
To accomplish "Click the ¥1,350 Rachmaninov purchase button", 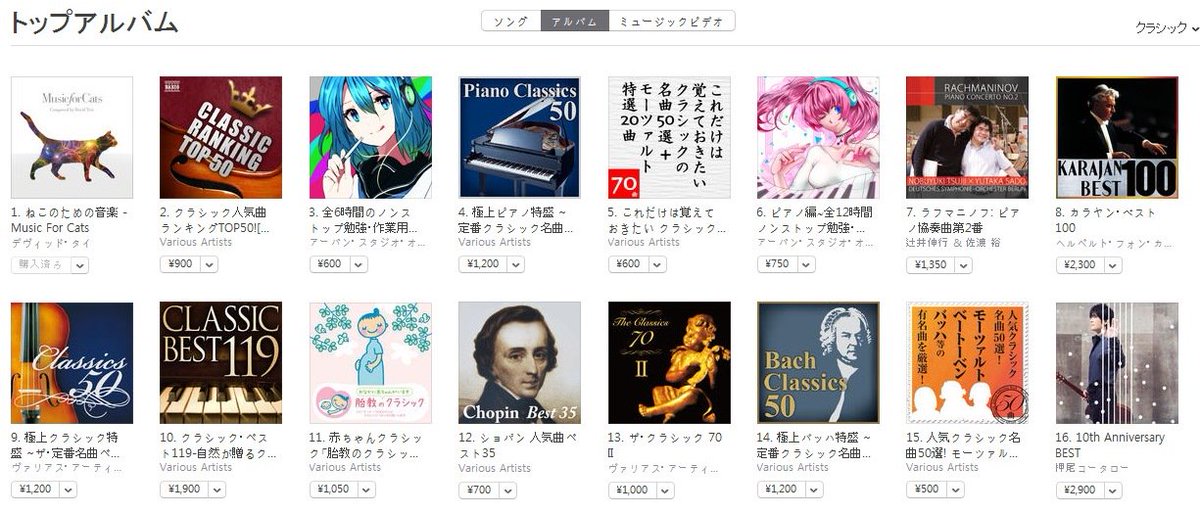I will 932,265.
